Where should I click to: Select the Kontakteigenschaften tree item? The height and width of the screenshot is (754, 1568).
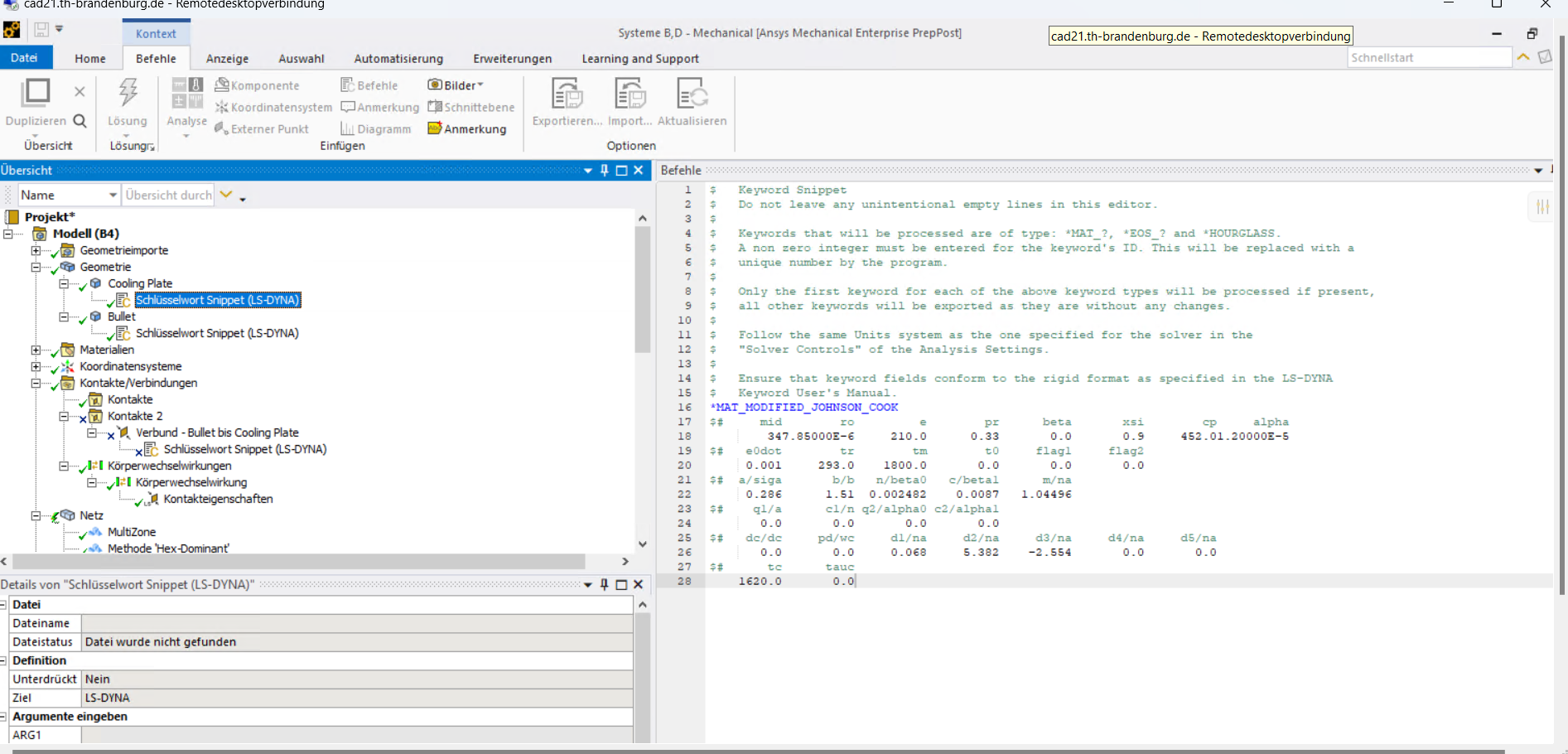(x=218, y=499)
